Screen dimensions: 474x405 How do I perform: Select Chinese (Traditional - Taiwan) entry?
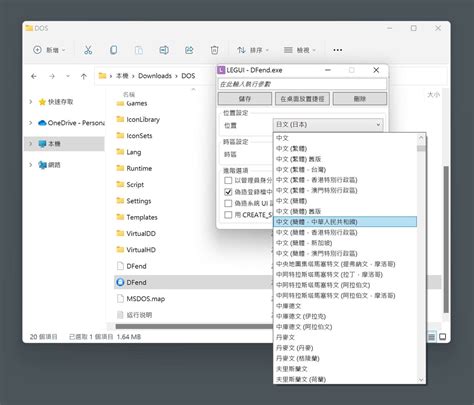tap(345, 169)
